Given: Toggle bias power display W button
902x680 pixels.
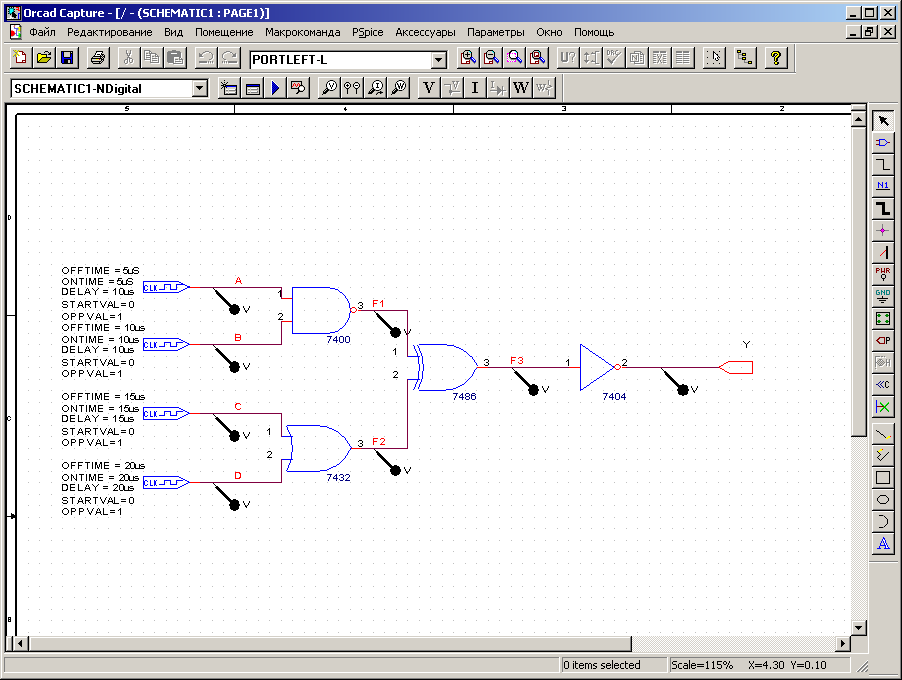Looking at the screenshot, I should click(521, 88).
